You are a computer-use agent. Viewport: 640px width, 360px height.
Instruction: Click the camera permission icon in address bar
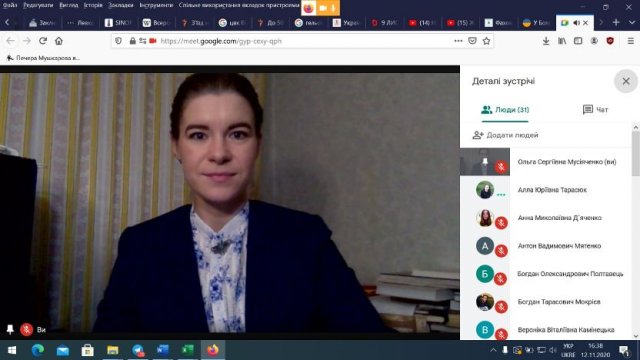[153, 41]
